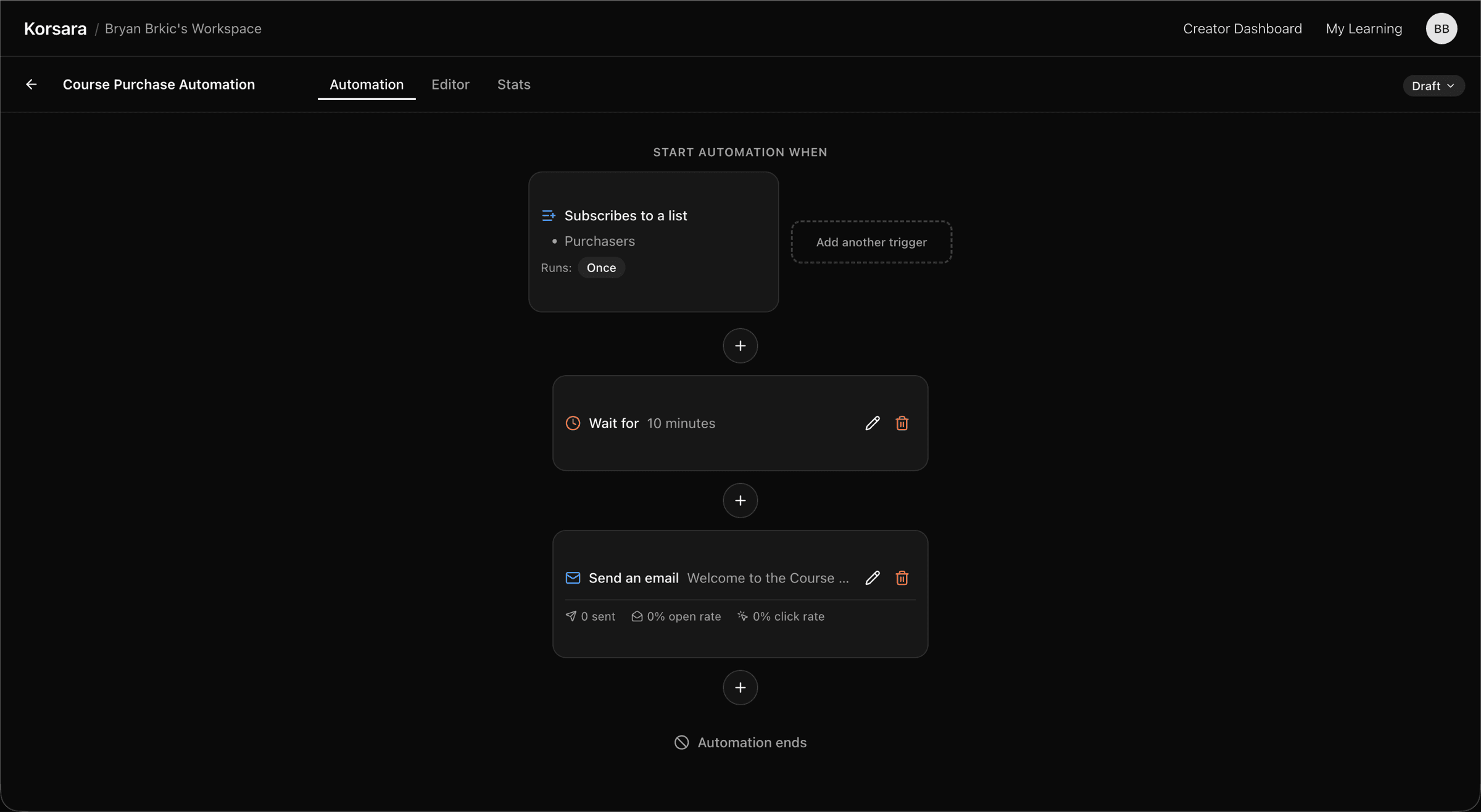Click the sent paper-plane icon
The image size is (1481, 812).
(x=571, y=616)
